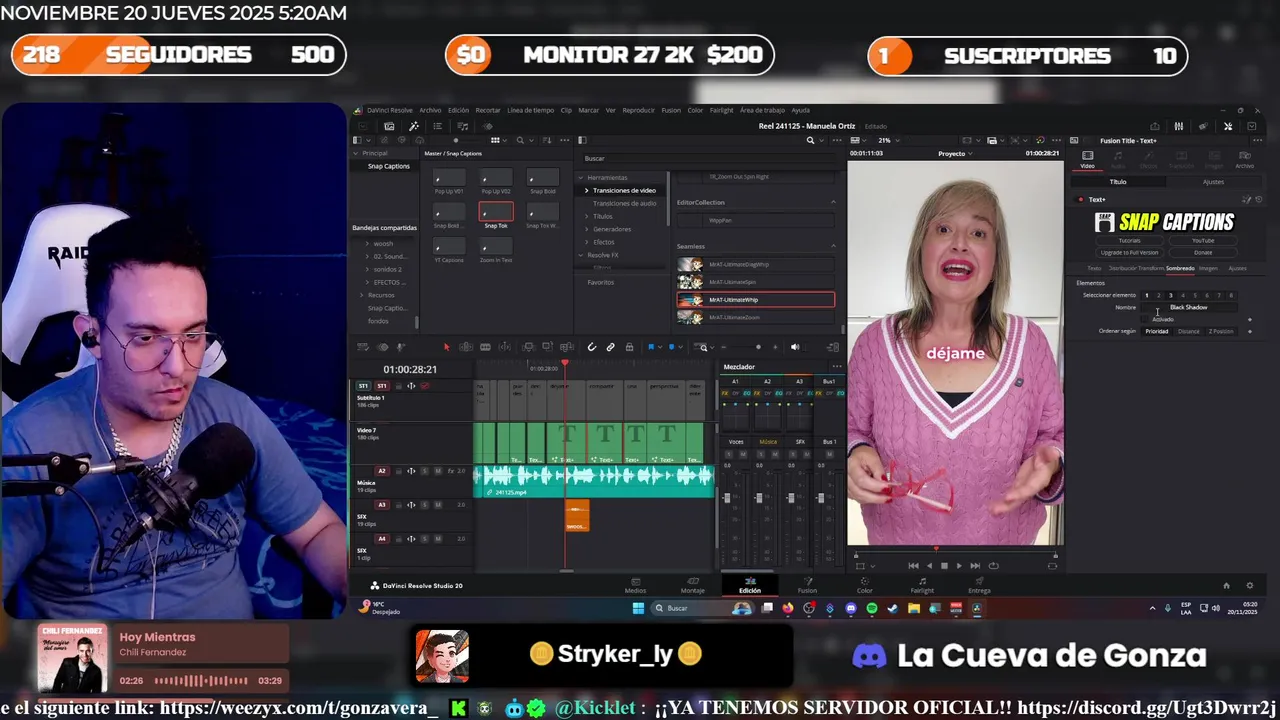Collapse the Seamless transitions group
The width and height of the screenshot is (1280, 720).
834,246
